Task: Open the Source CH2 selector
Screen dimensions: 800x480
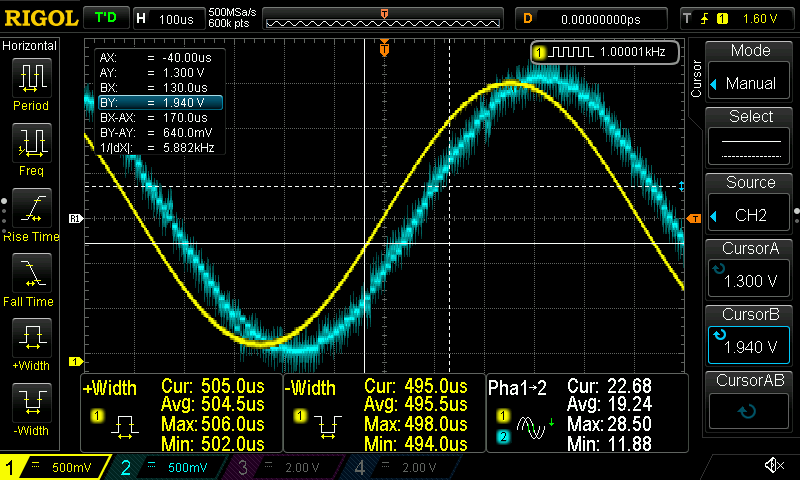Action: pos(750,203)
